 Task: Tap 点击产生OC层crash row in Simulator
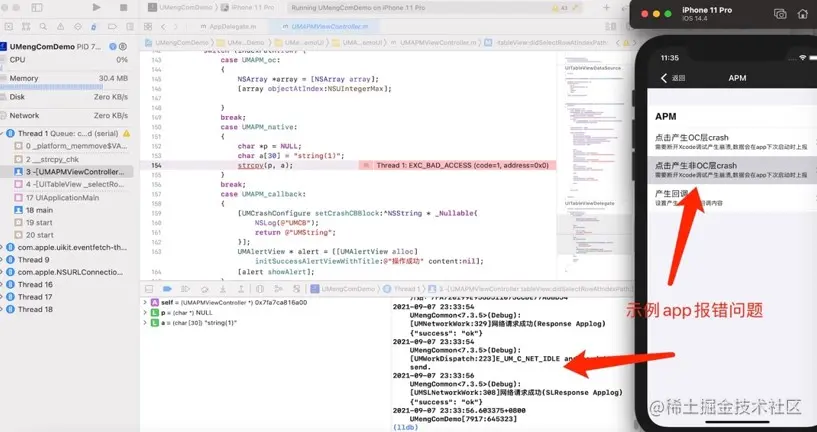(732, 142)
